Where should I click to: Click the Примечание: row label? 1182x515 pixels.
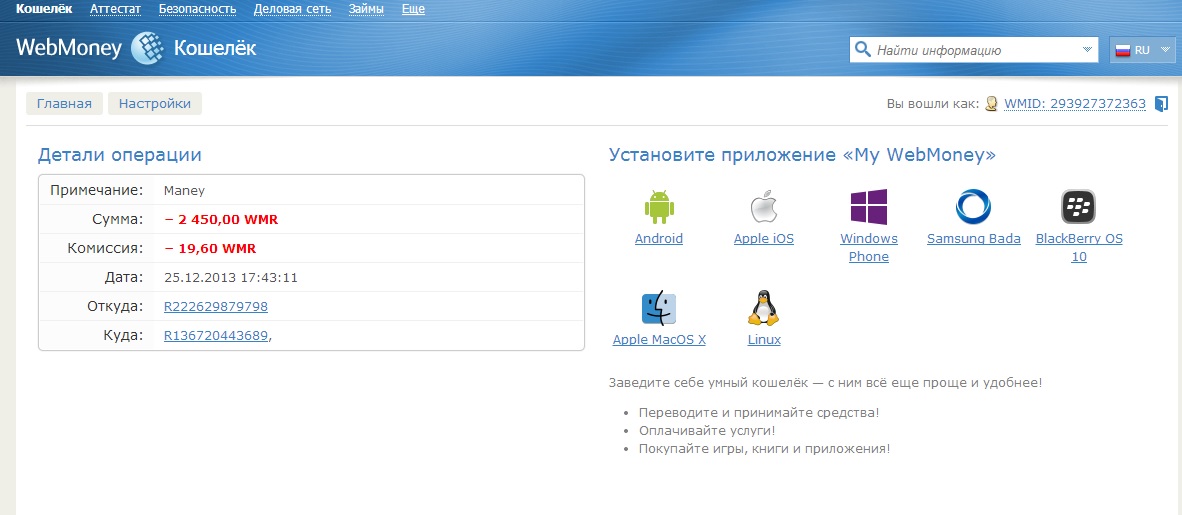tap(96, 191)
